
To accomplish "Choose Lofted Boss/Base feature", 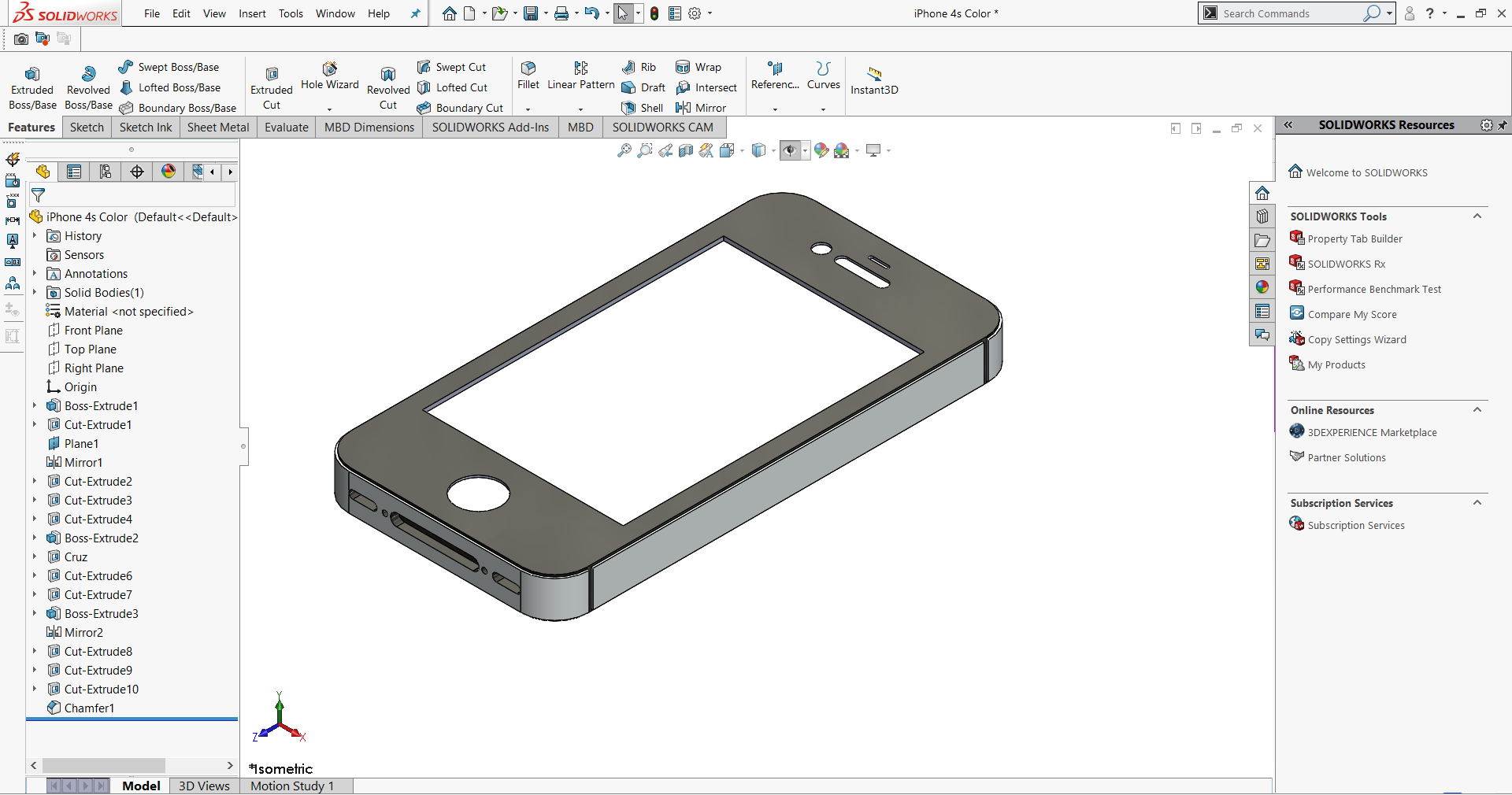I will pyautogui.click(x=170, y=87).
